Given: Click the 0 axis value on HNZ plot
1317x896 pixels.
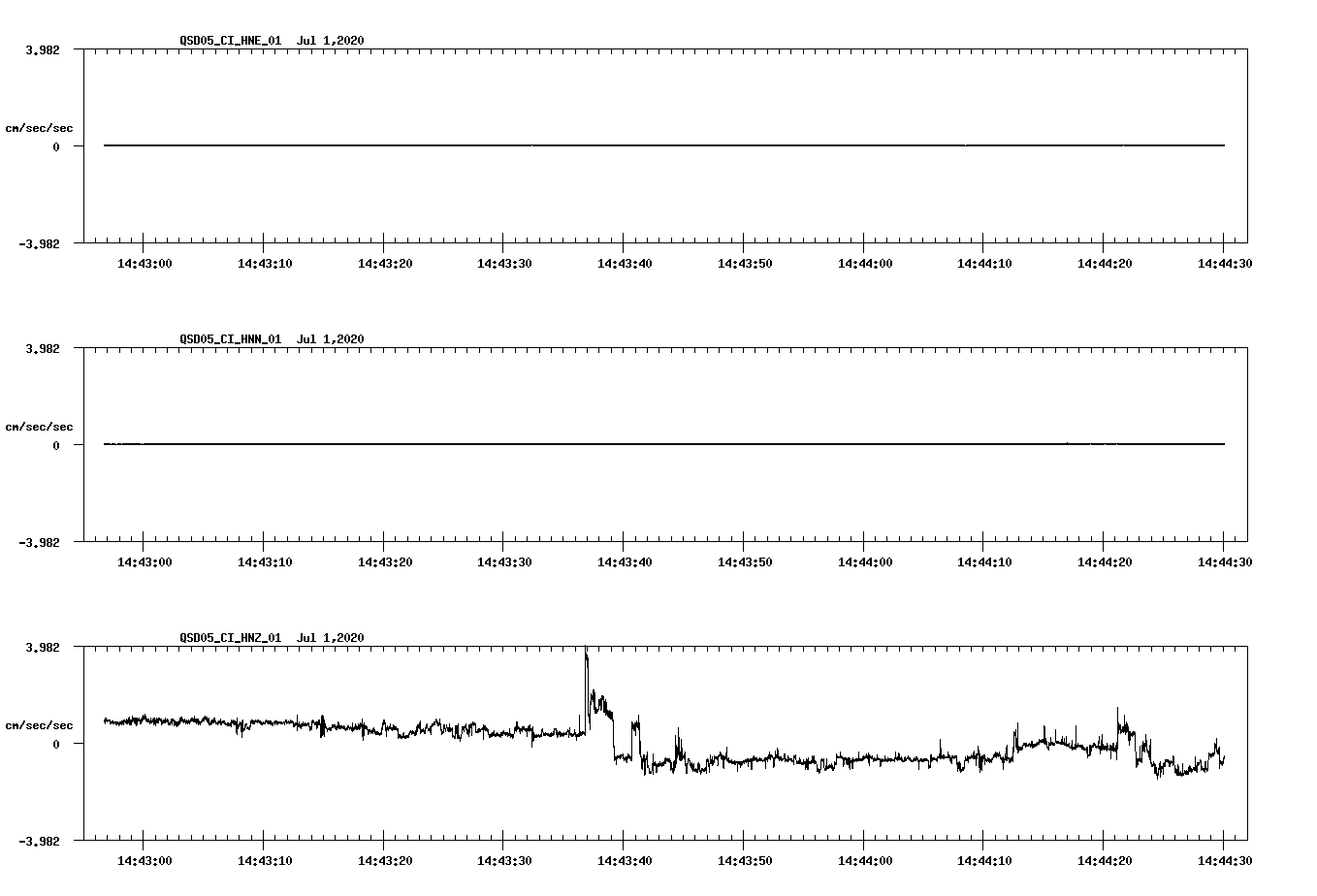Looking at the screenshot, I should click(56, 745).
